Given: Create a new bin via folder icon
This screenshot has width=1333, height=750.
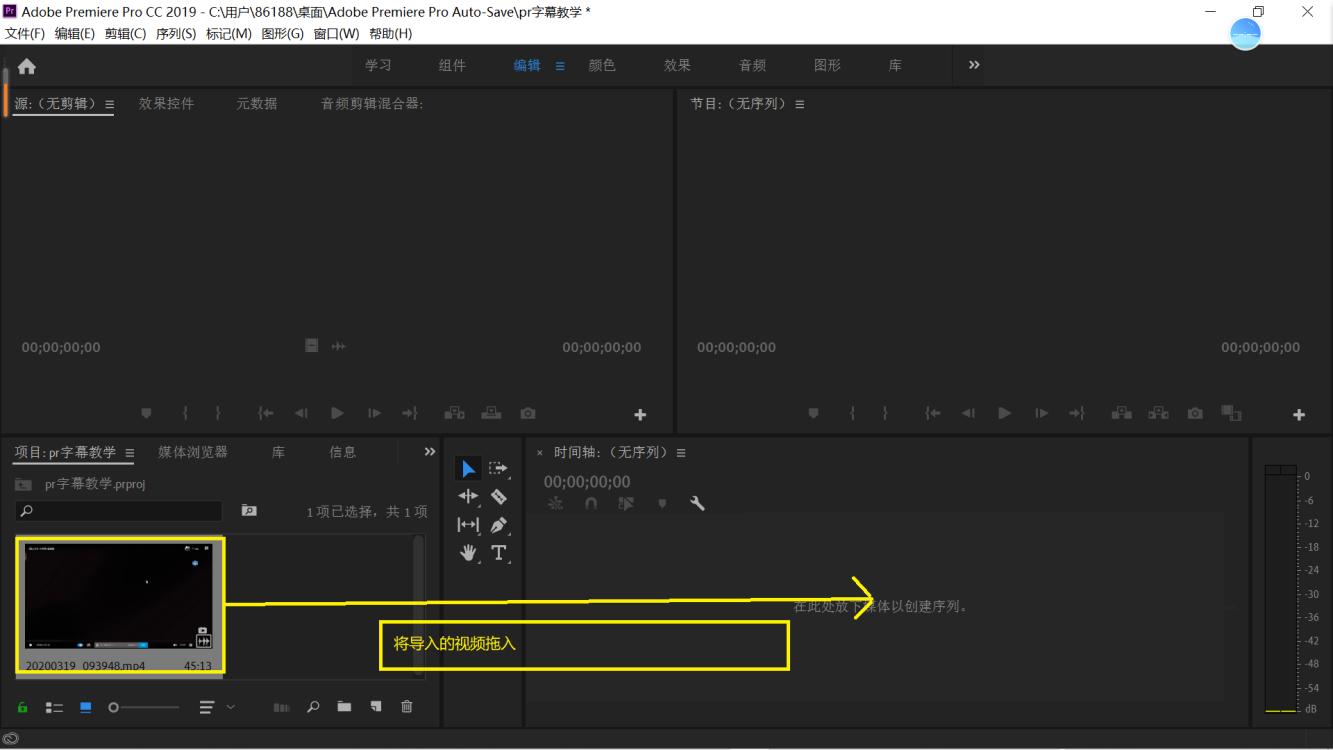Looking at the screenshot, I should [x=343, y=706].
